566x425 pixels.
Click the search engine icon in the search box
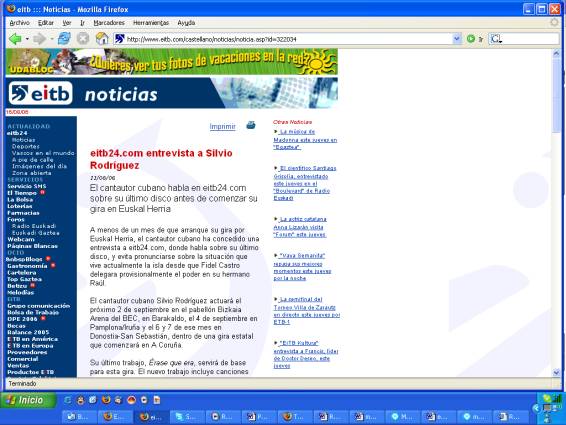click(496, 39)
